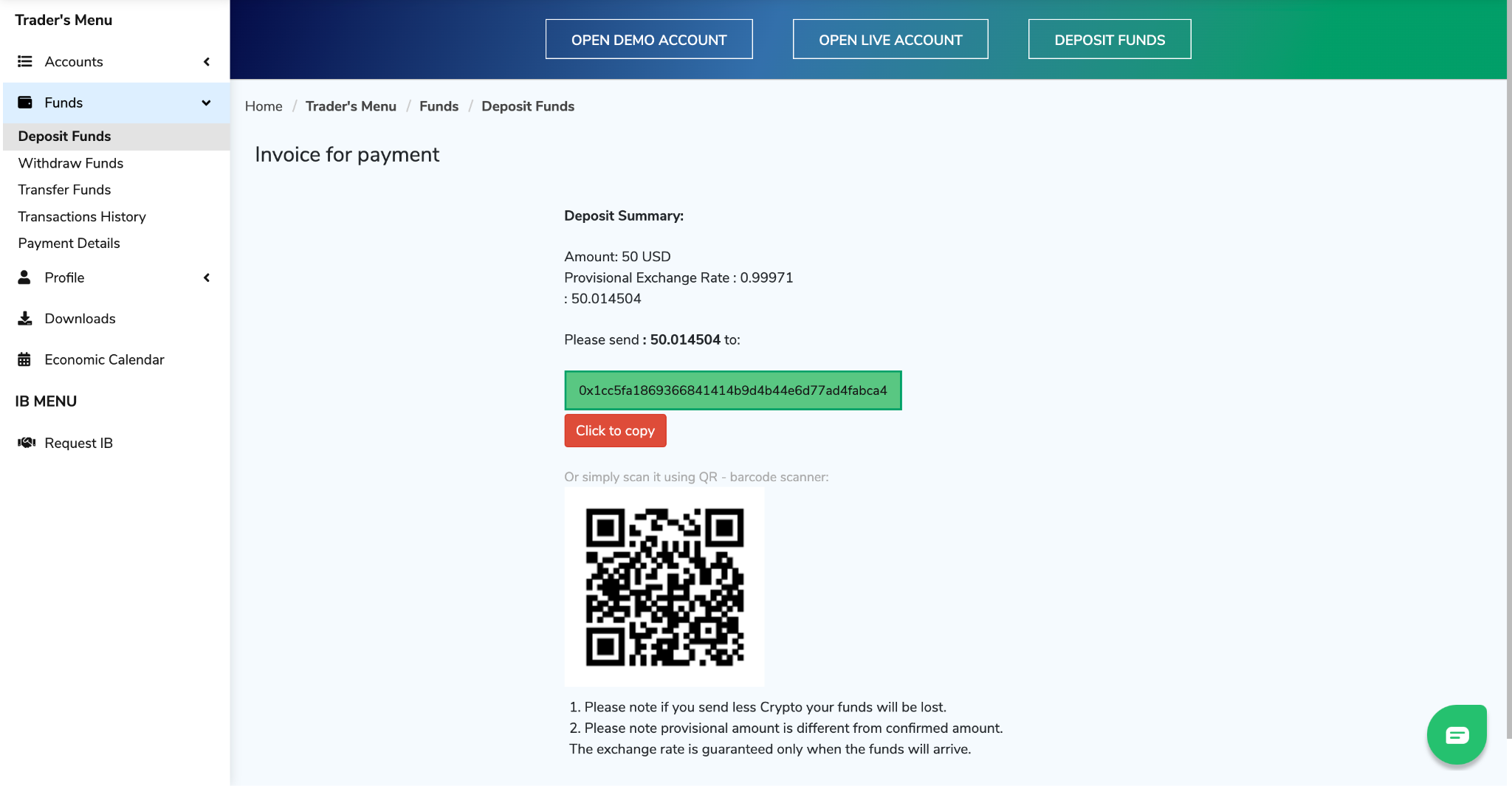
Task: Click the Economic Calendar icon
Action: 24,359
